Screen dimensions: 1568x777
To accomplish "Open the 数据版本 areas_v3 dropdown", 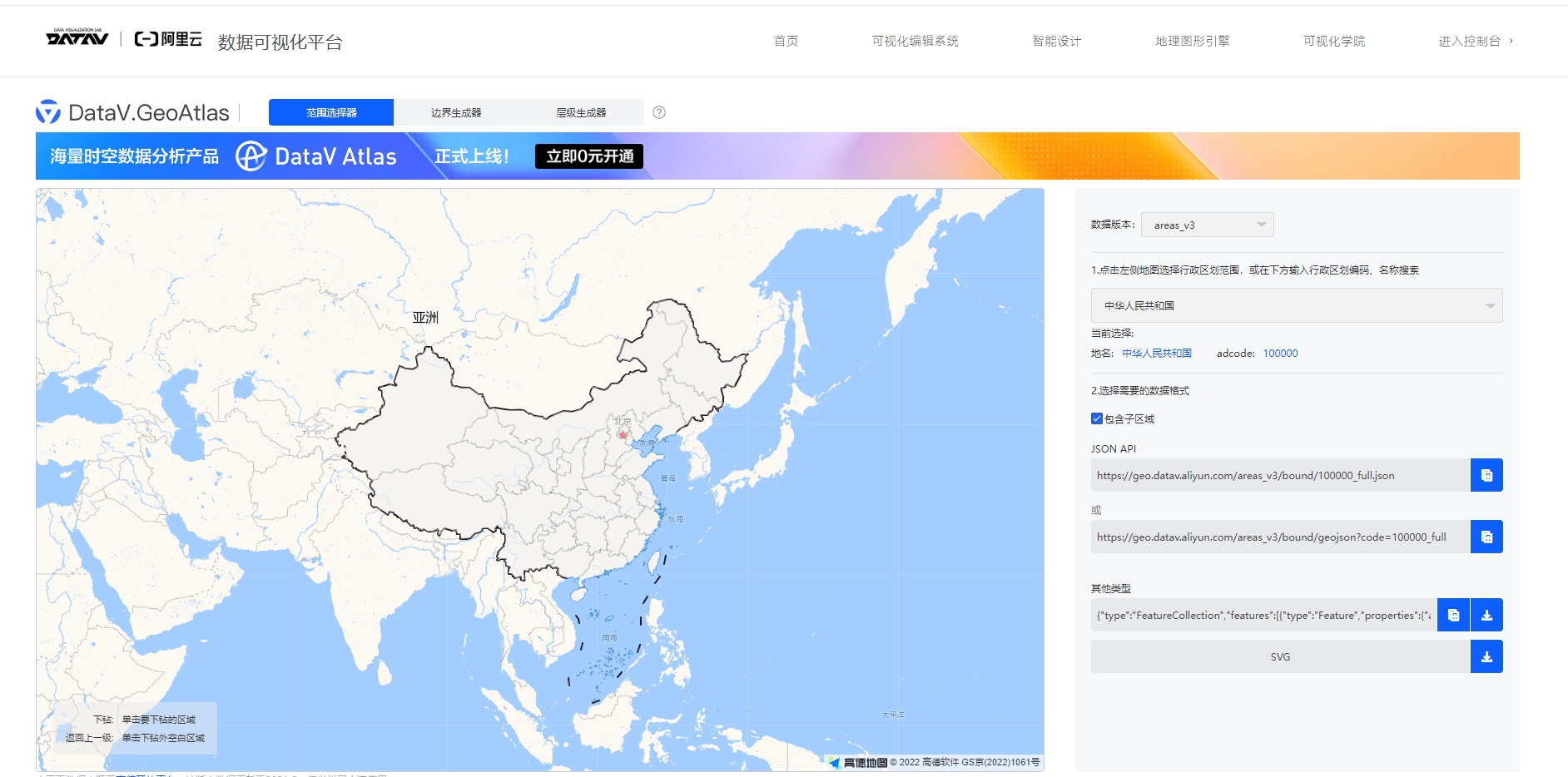I will (x=1208, y=225).
